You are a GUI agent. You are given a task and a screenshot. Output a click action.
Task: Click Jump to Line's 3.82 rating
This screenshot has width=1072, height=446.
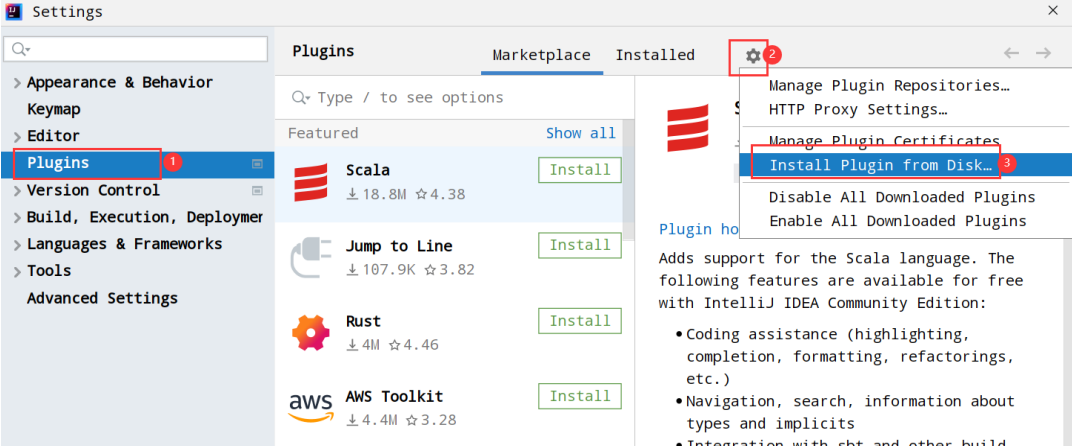(449, 270)
